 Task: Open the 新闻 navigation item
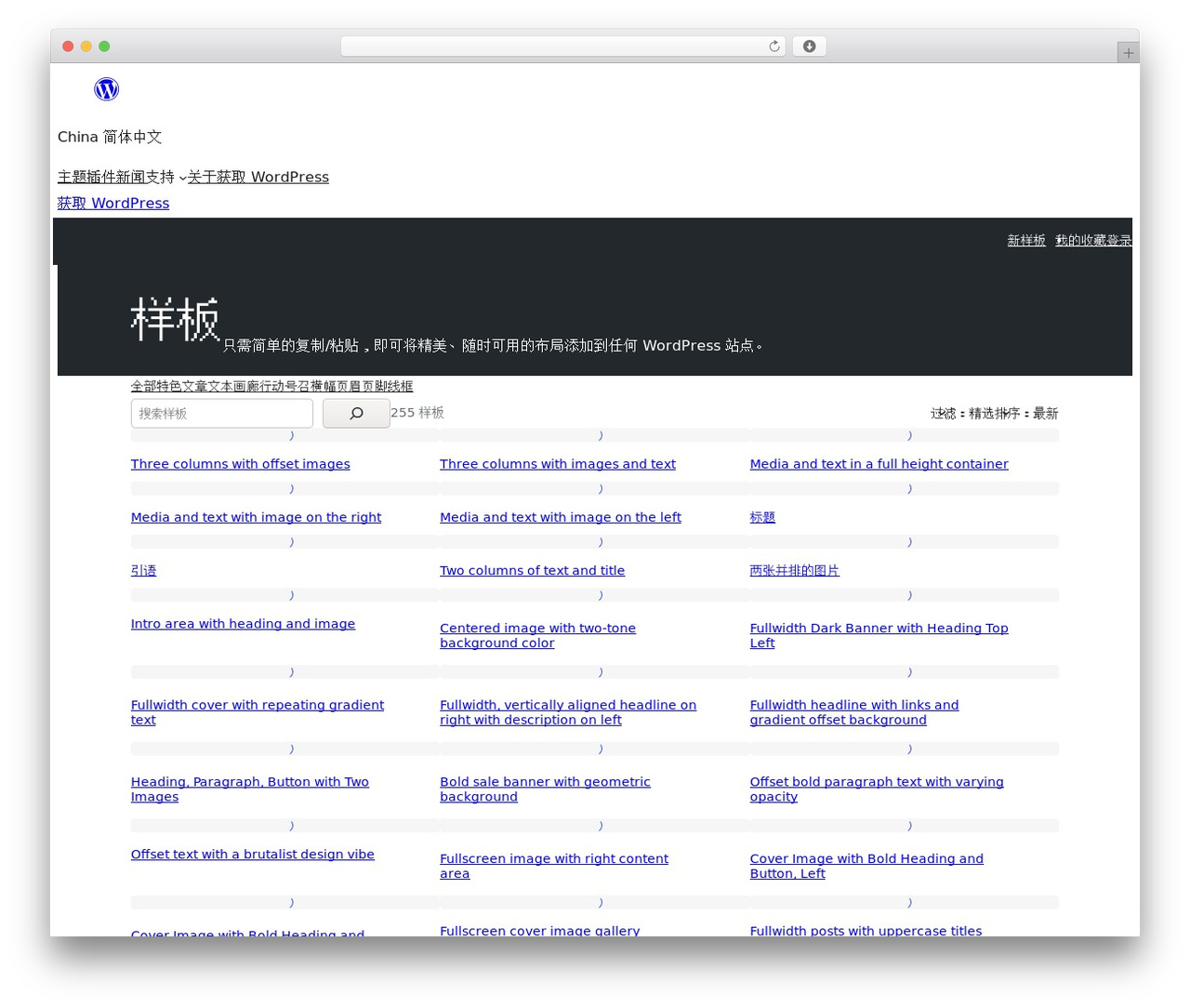click(130, 178)
